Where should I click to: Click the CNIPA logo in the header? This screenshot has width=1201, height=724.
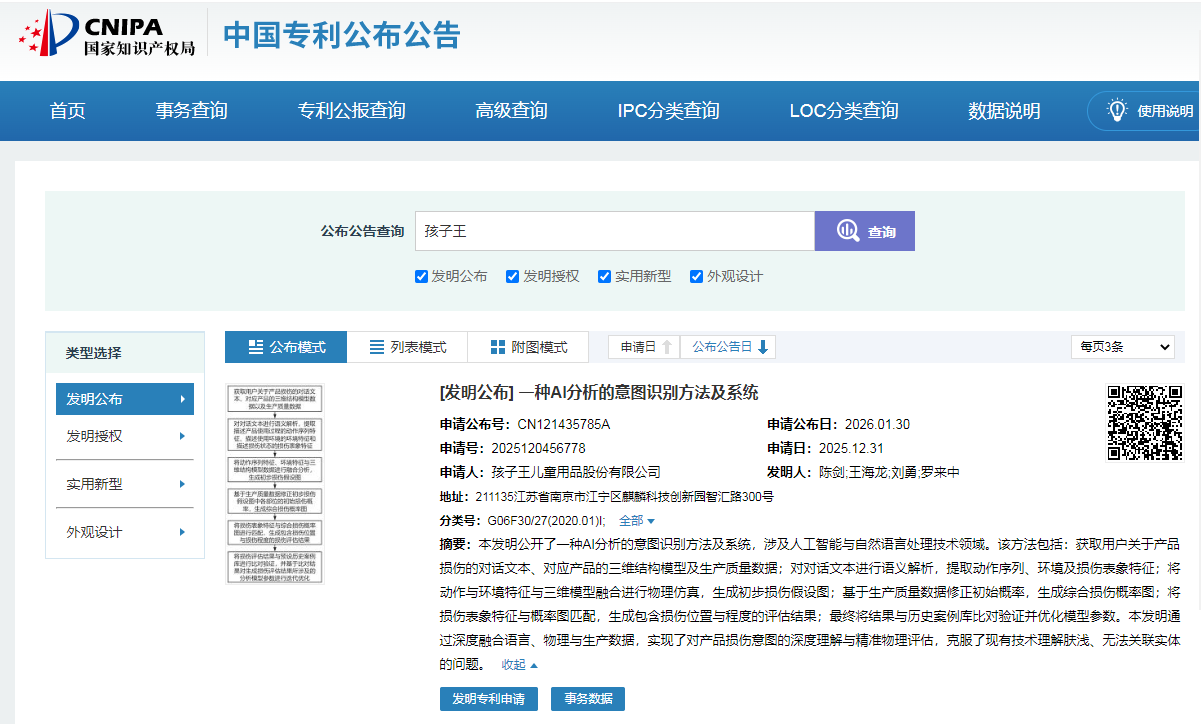click(106, 35)
